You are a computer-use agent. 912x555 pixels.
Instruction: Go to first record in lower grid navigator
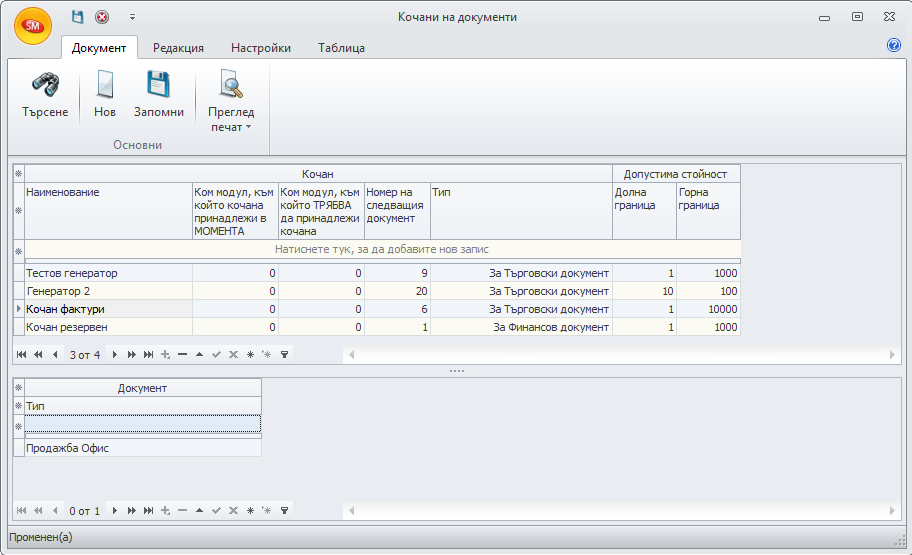(22, 510)
